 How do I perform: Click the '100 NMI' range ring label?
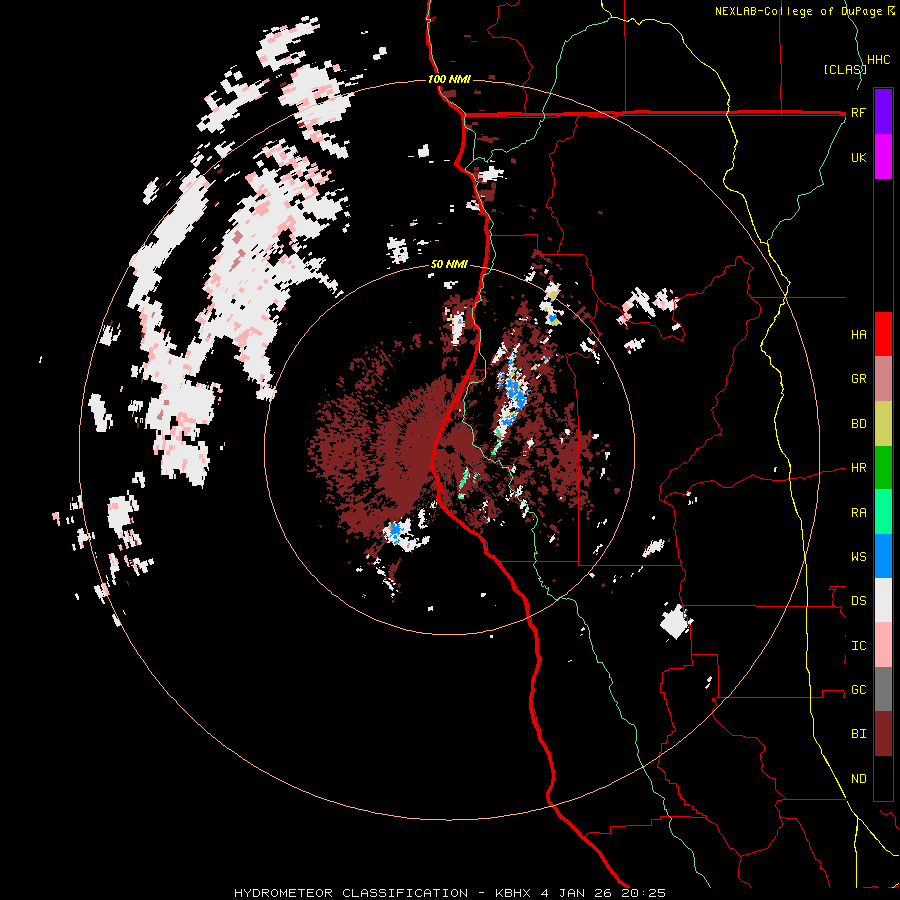pos(449,79)
